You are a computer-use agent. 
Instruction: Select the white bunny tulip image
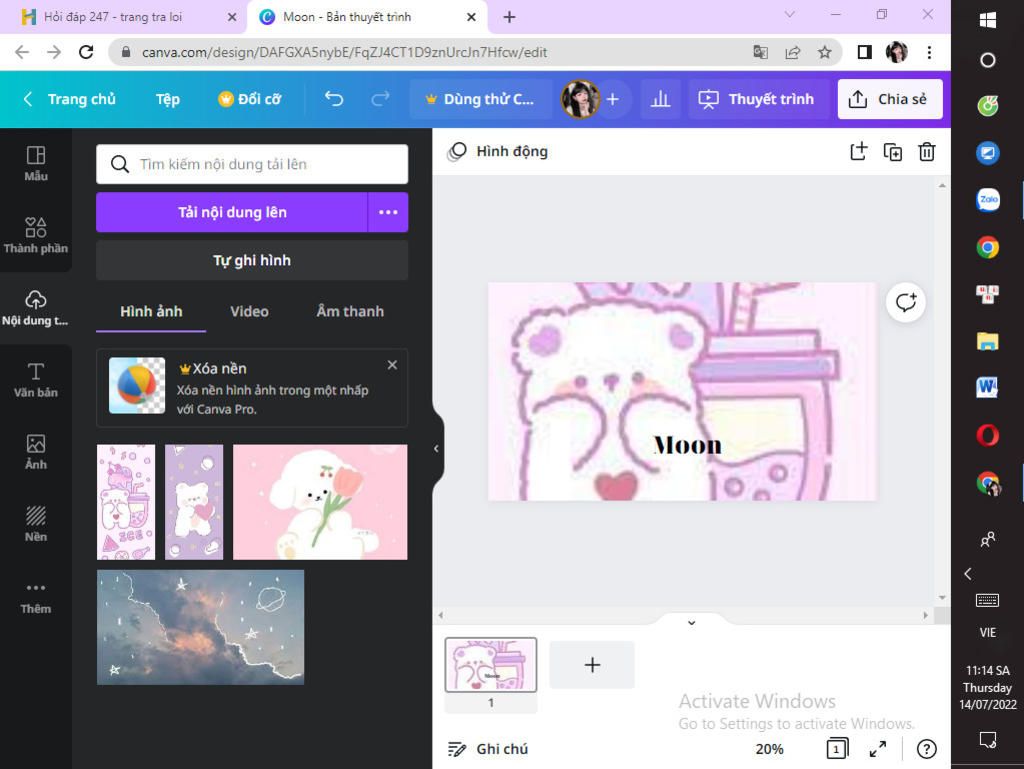pyautogui.click(x=320, y=502)
